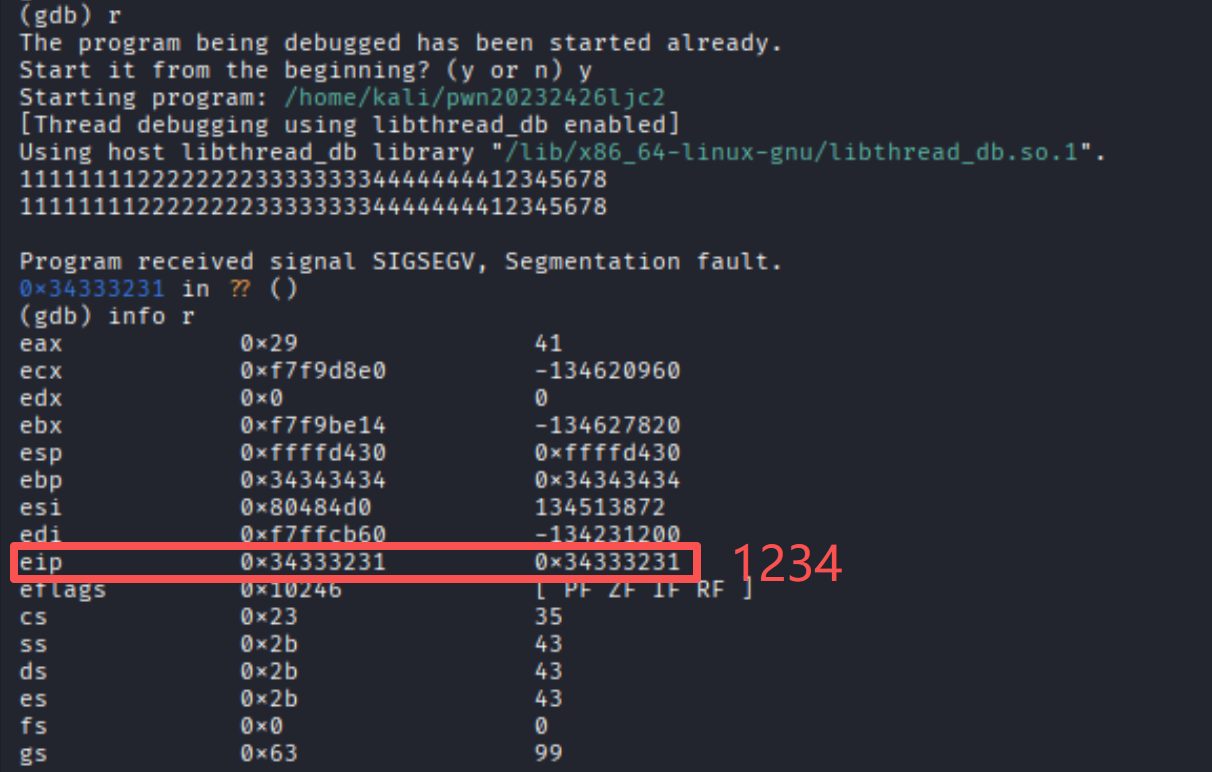Click the eflags value 0x10246

point(291,590)
